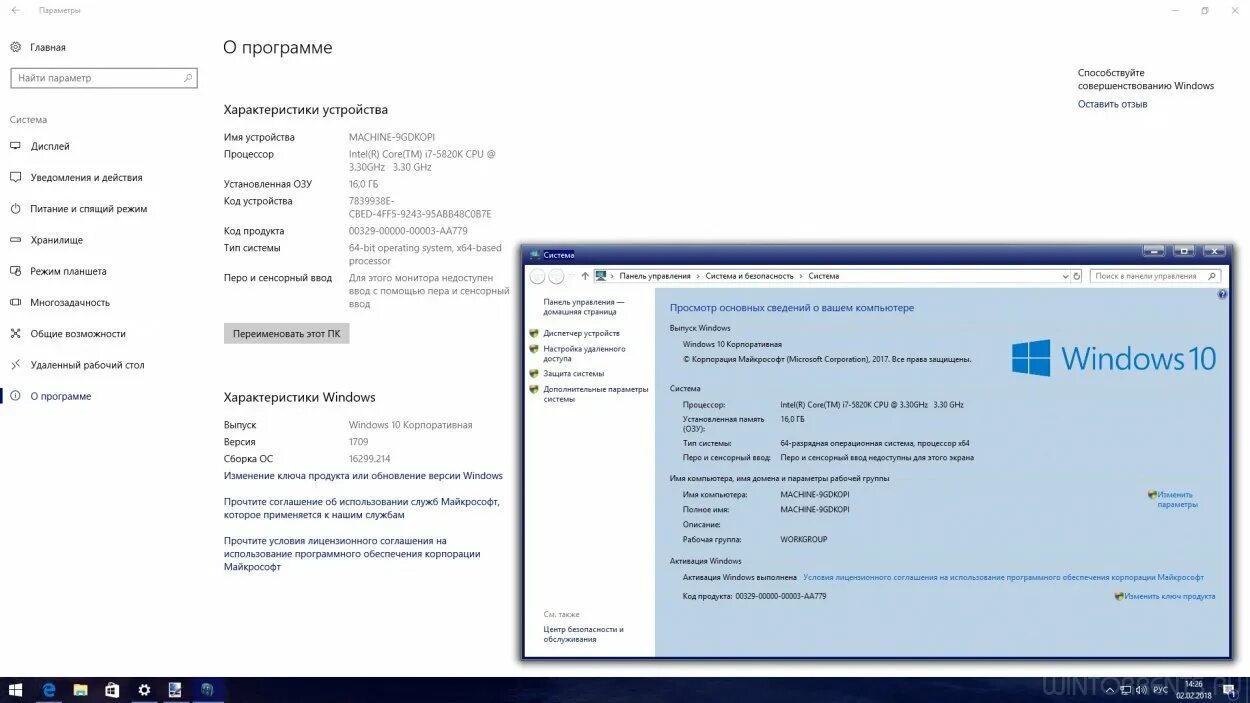
Task: Open the Windows Start menu
Action: tap(15, 690)
